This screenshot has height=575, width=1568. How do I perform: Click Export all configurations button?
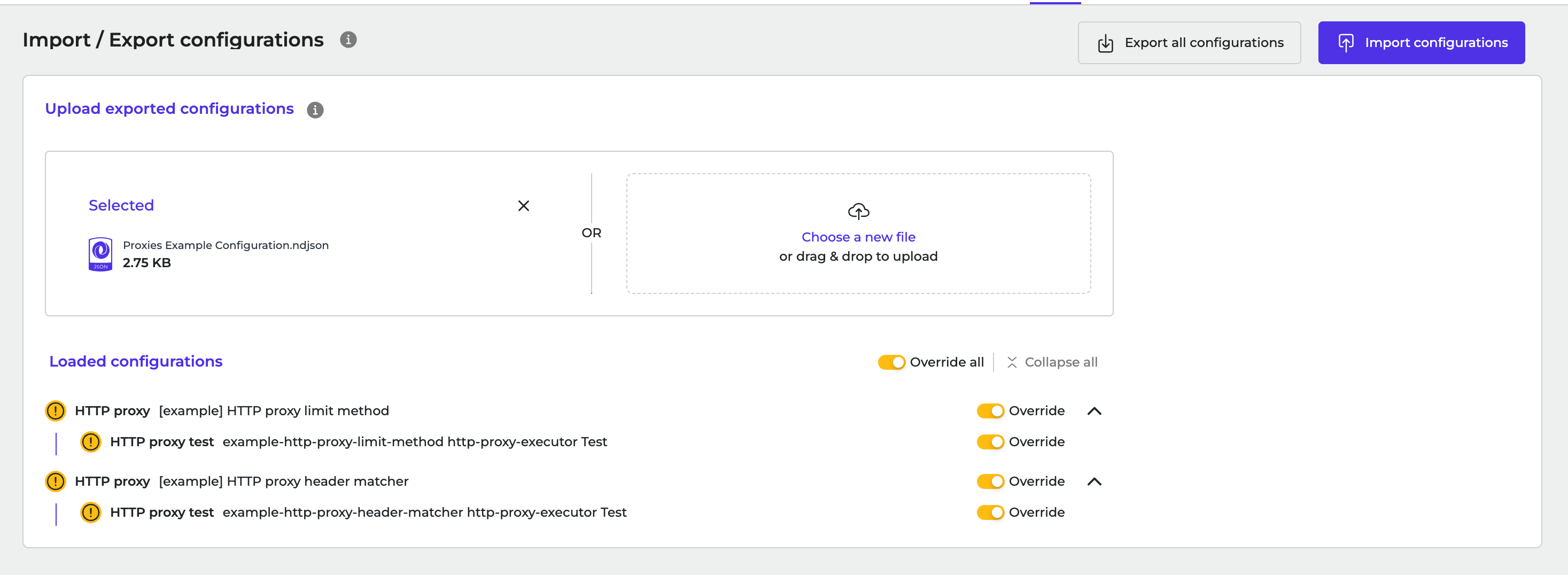(x=1189, y=43)
